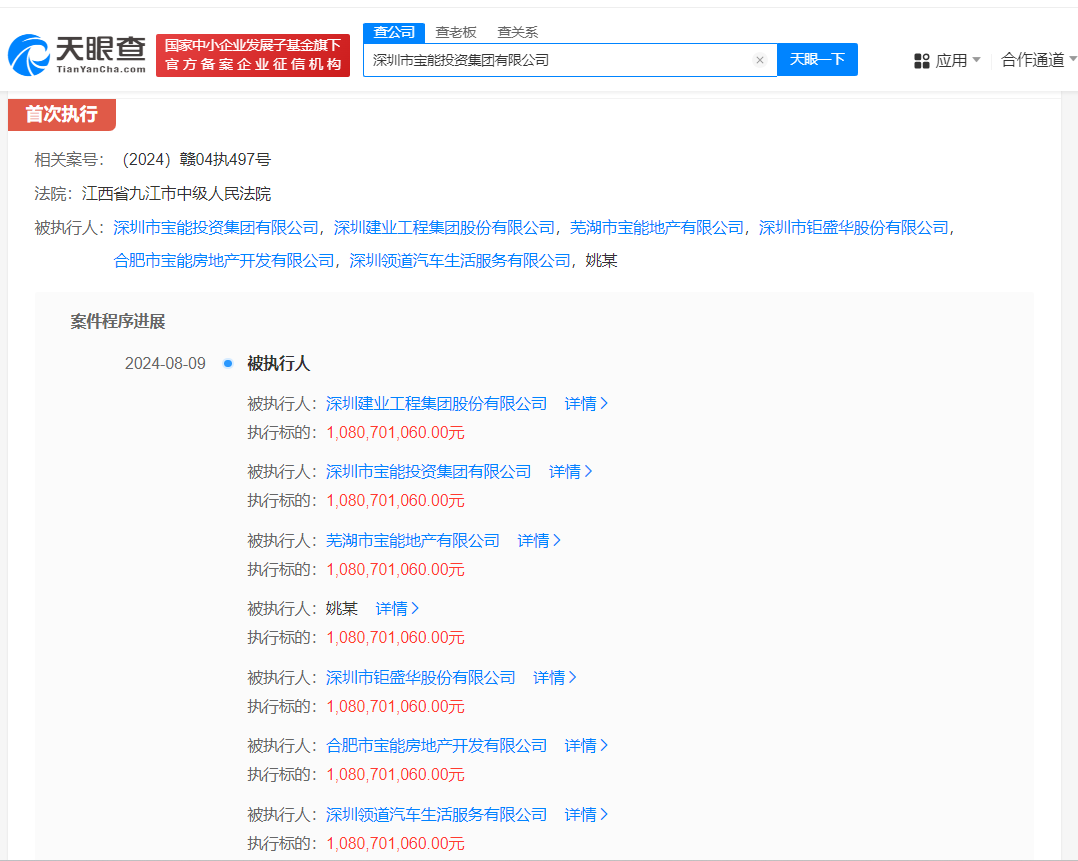Image resolution: width=1078 pixels, height=861 pixels.
Task: Expand 详情 for 深圳市宝能投资集团有限公司
Action: (569, 471)
